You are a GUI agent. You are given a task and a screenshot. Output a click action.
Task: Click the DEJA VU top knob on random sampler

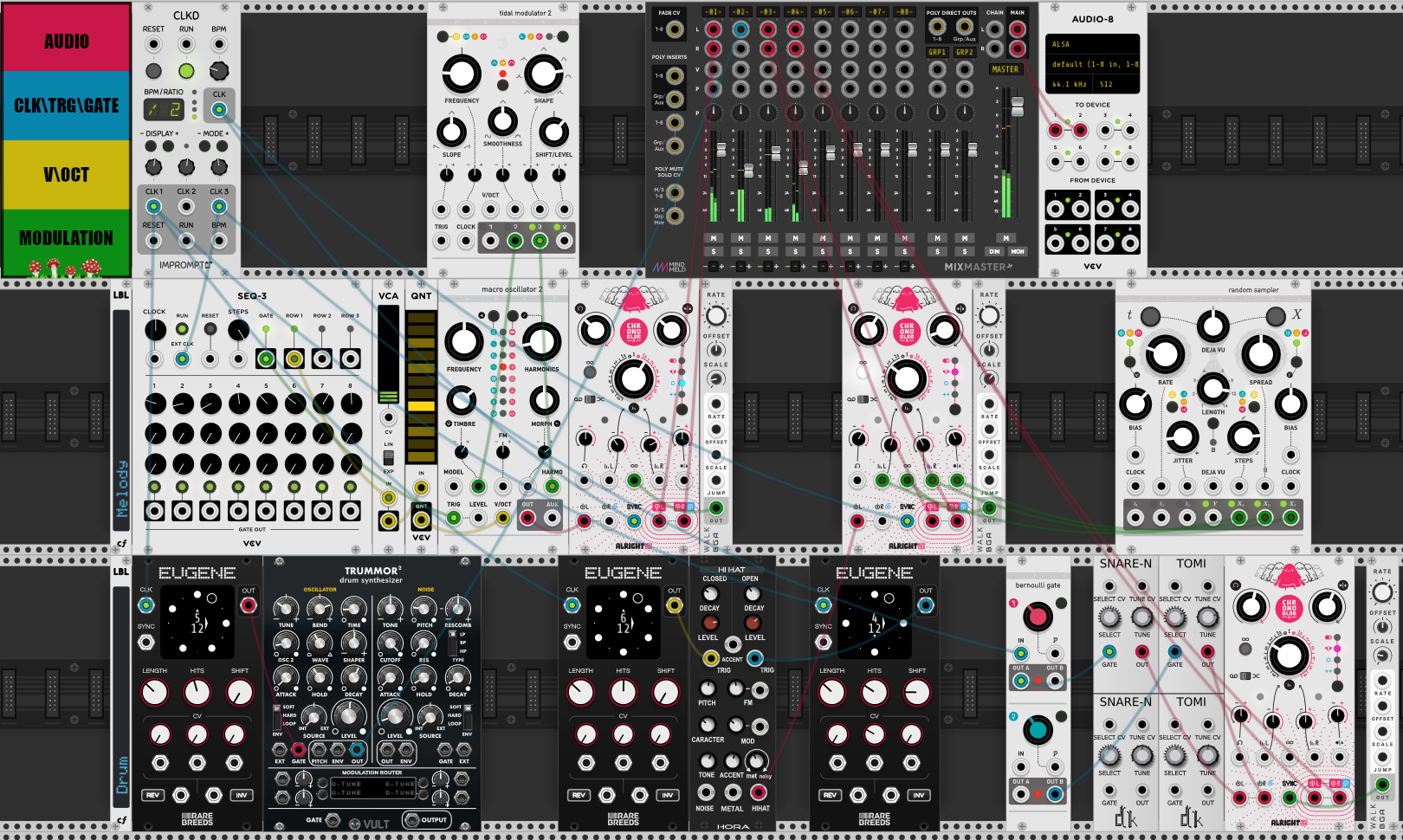pyautogui.click(x=1212, y=326)
